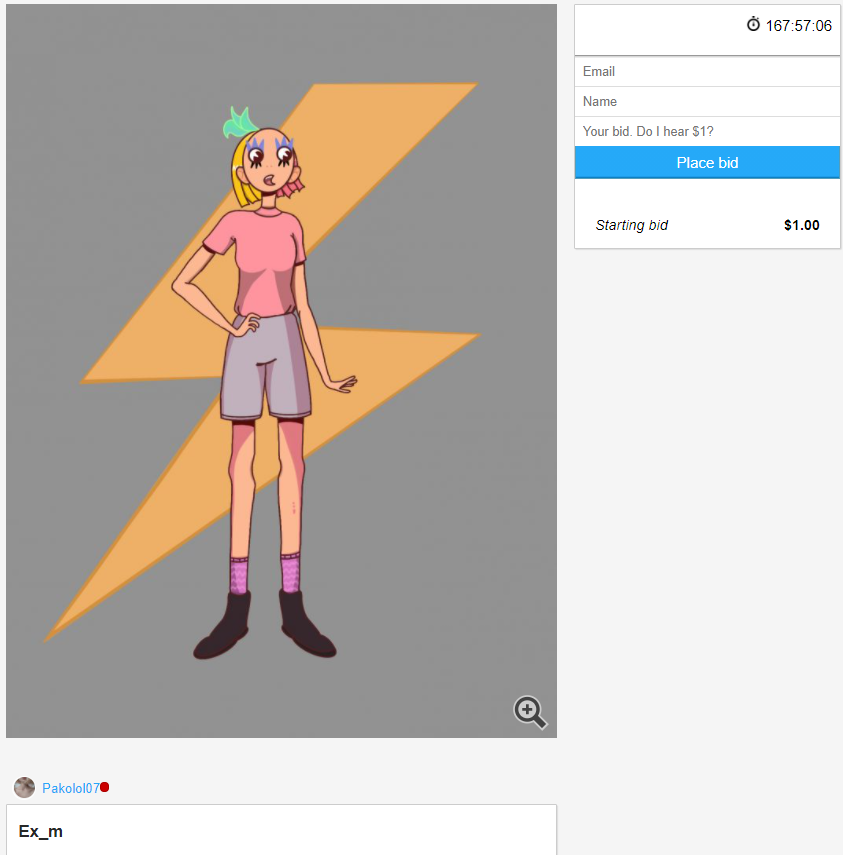Open the Pakolol07 profile link
The image size is (843, 855).
pyautogui.click(x=71, y=788)
